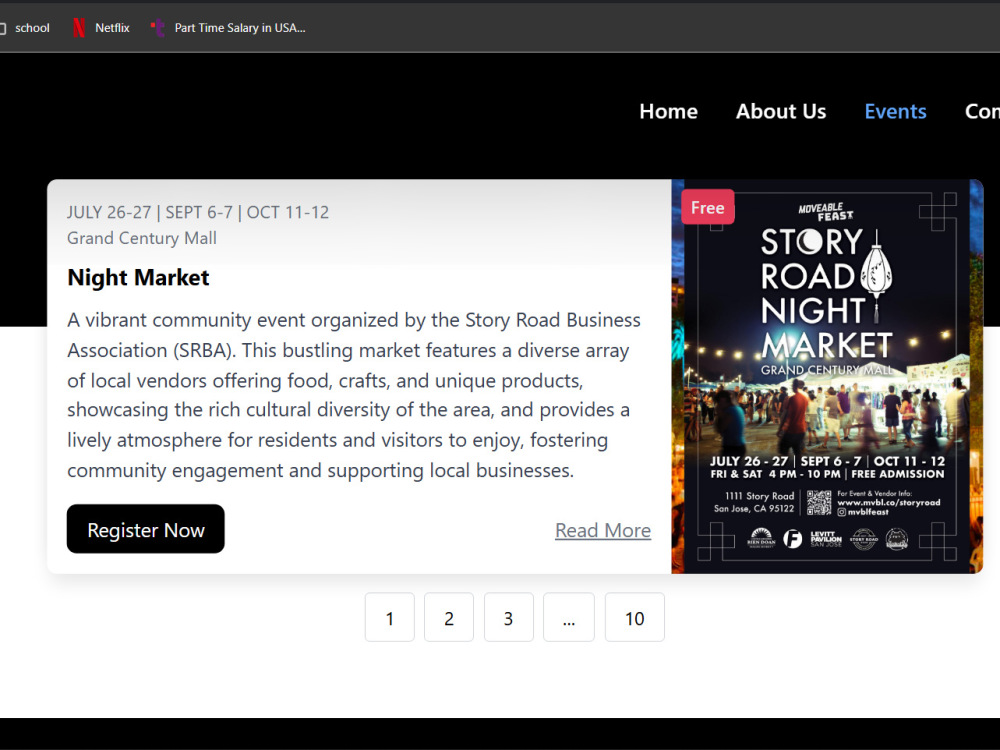
Task: Click the event description paragraph
Action: coord(354,395)
